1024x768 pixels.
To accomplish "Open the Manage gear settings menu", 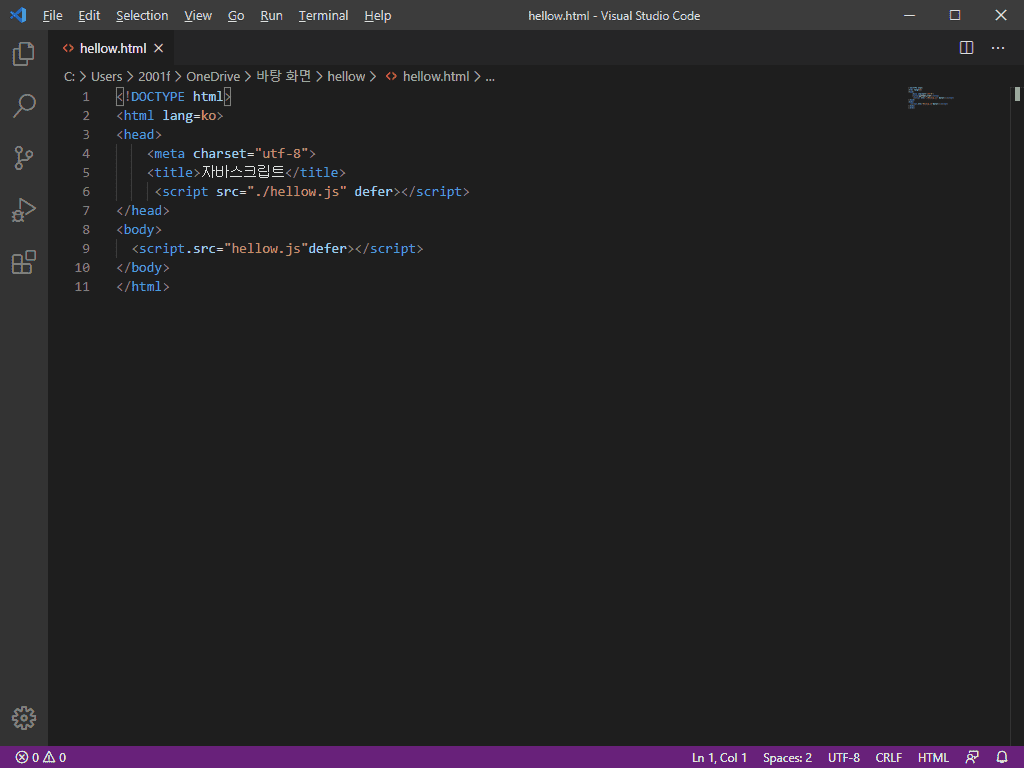I will (x=24, y=717).
